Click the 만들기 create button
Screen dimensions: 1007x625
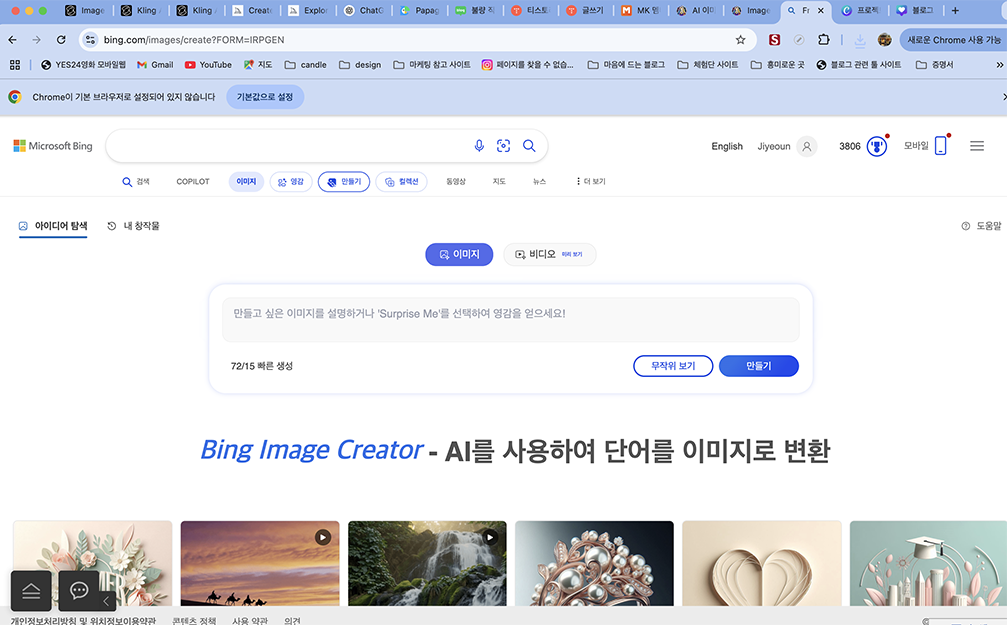[758, 365]
